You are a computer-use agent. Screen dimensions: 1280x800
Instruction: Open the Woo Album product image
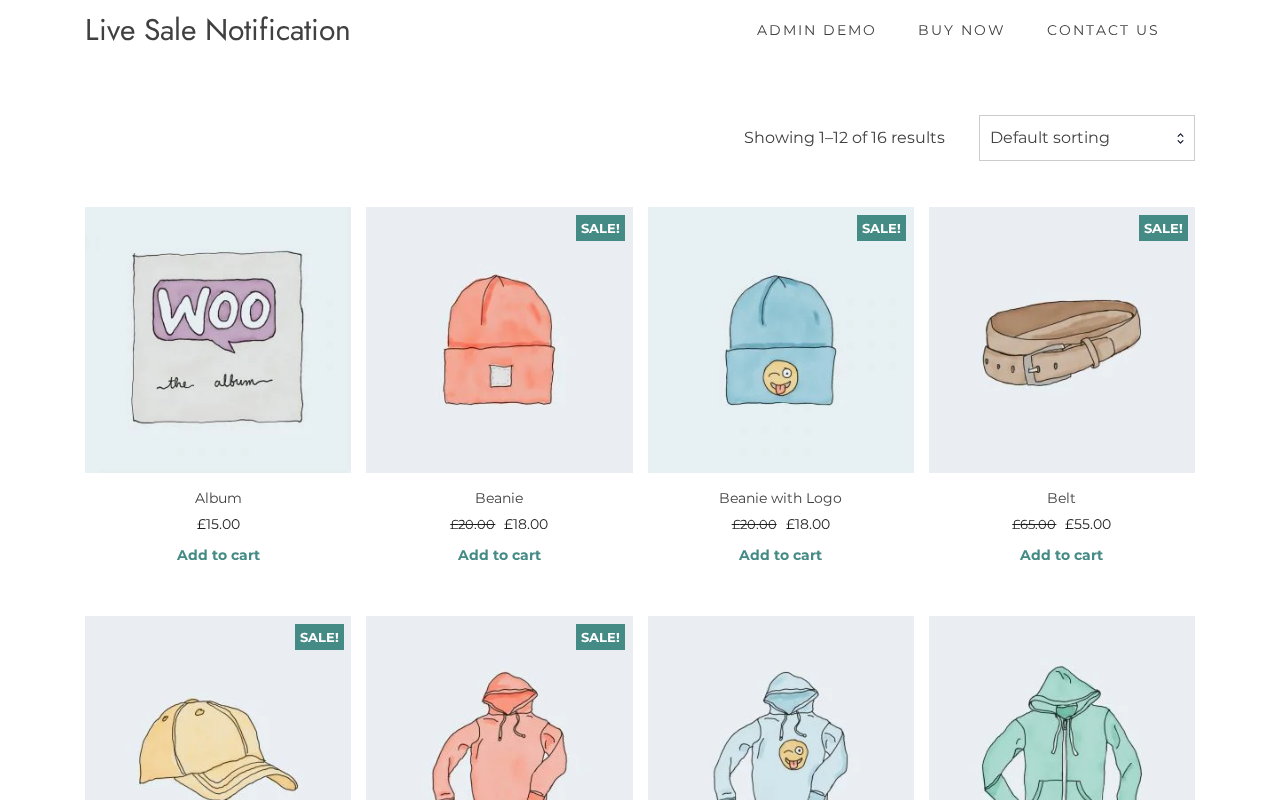(x=218, y=340)
